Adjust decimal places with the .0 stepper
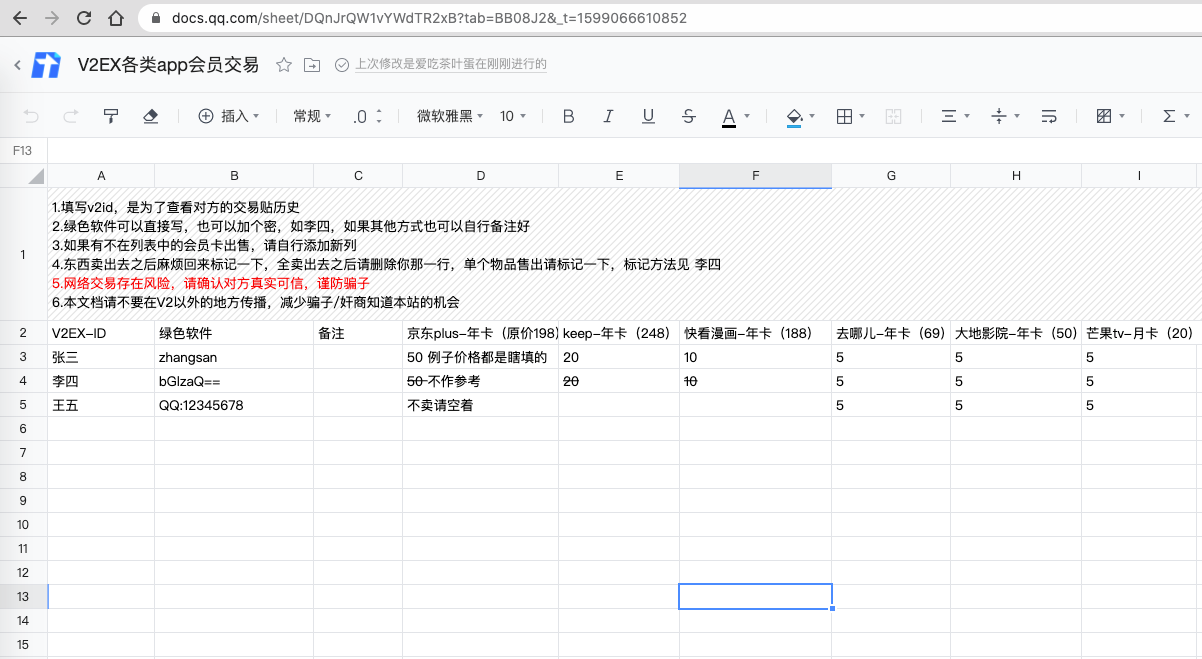This screenshot has width=1202, height=659. 368,116
